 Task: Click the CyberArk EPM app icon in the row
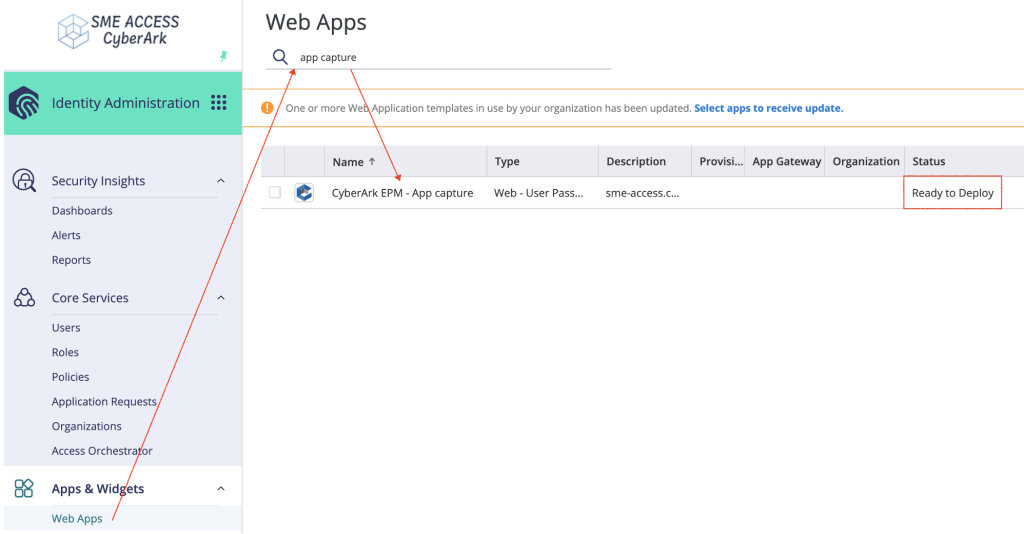pos(304,193)
